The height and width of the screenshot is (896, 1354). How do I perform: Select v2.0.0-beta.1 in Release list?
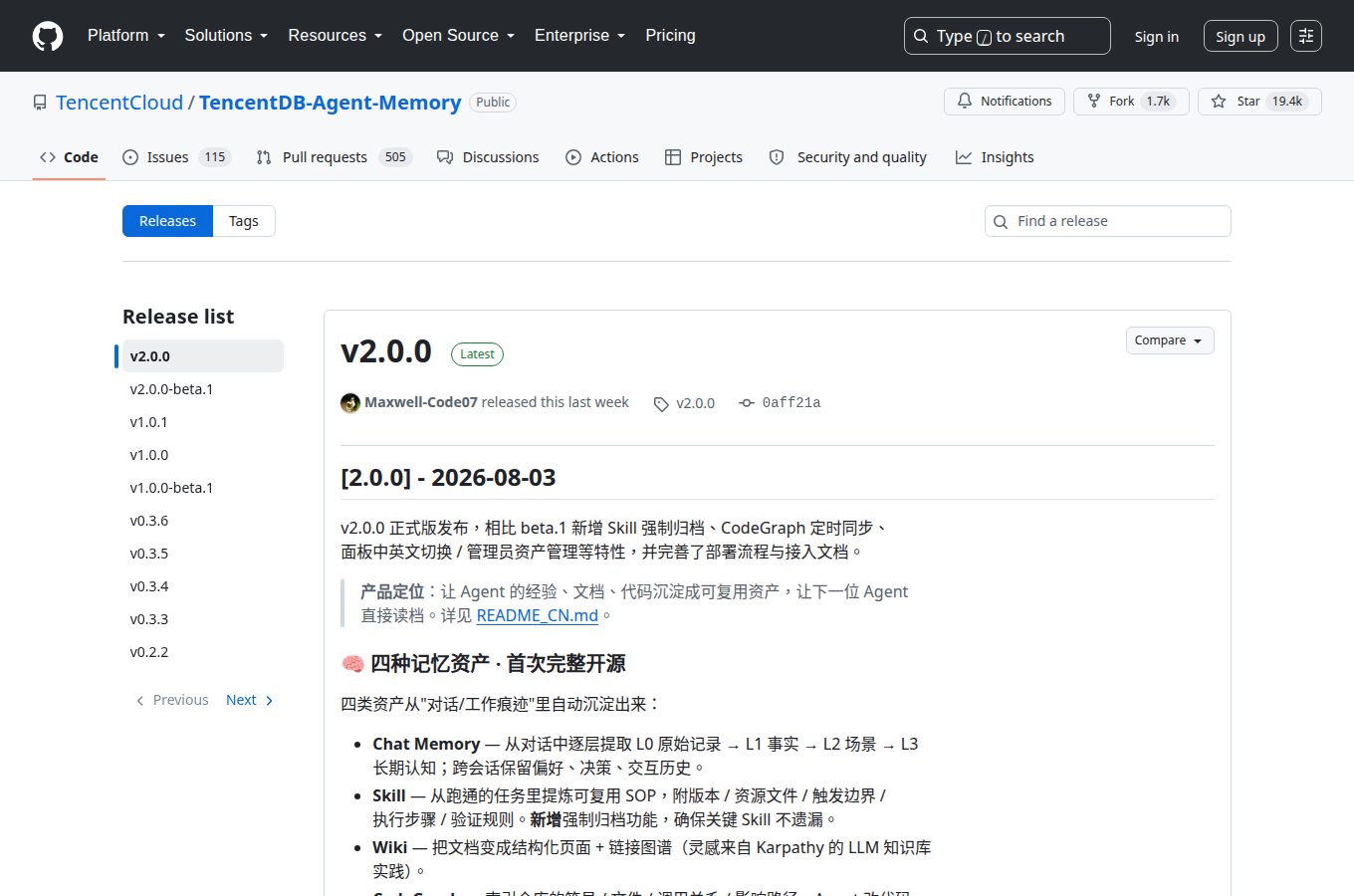point(203,389)
